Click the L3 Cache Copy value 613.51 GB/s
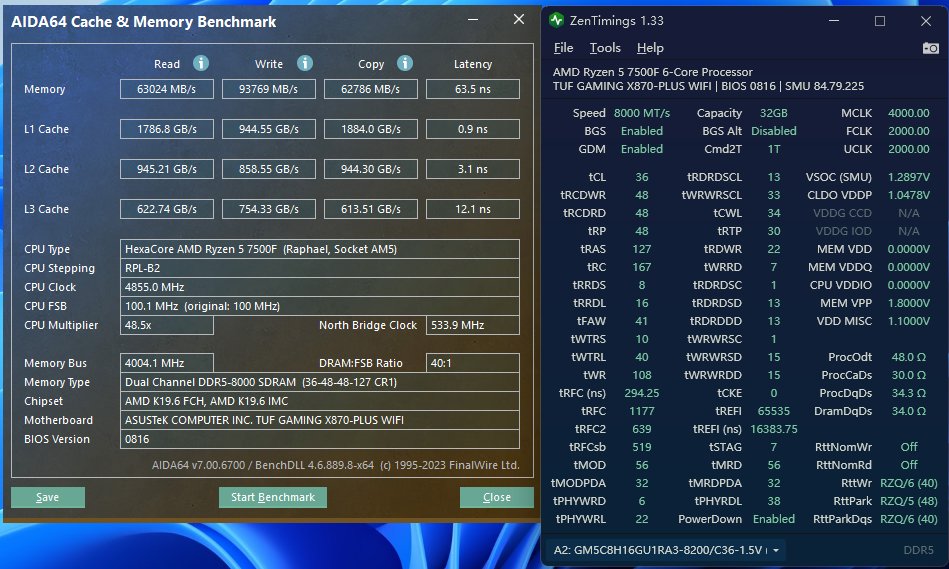Viewport: 949px width, 569px height. click(370, 209)
